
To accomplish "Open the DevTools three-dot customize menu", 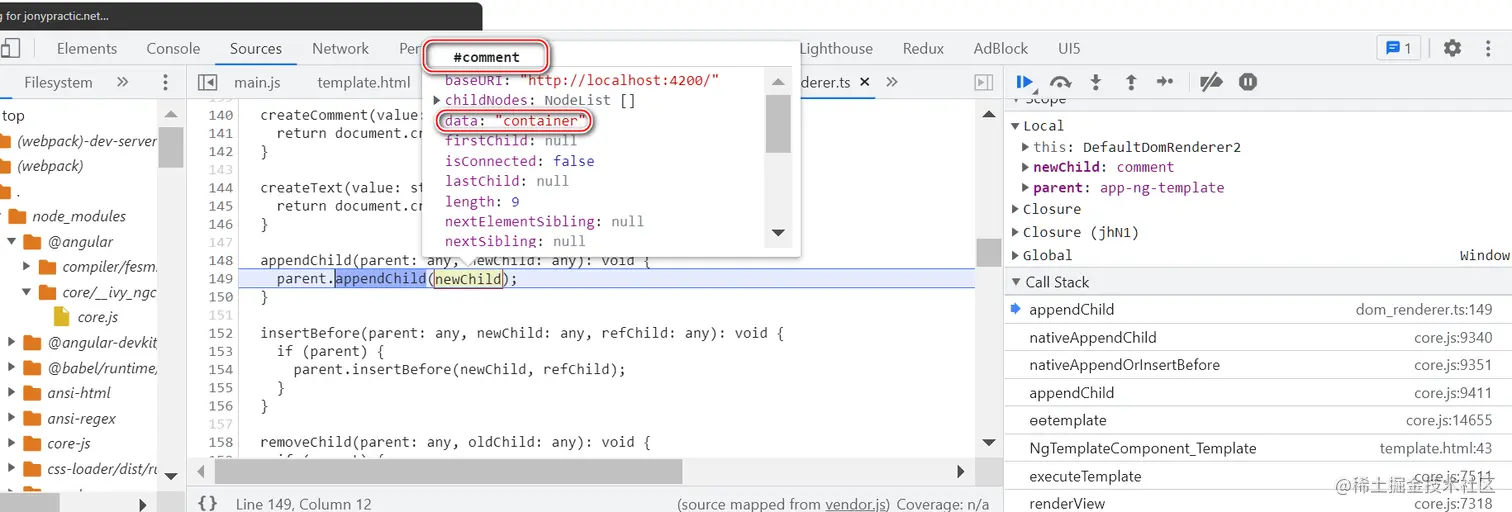I will 1486,48.
